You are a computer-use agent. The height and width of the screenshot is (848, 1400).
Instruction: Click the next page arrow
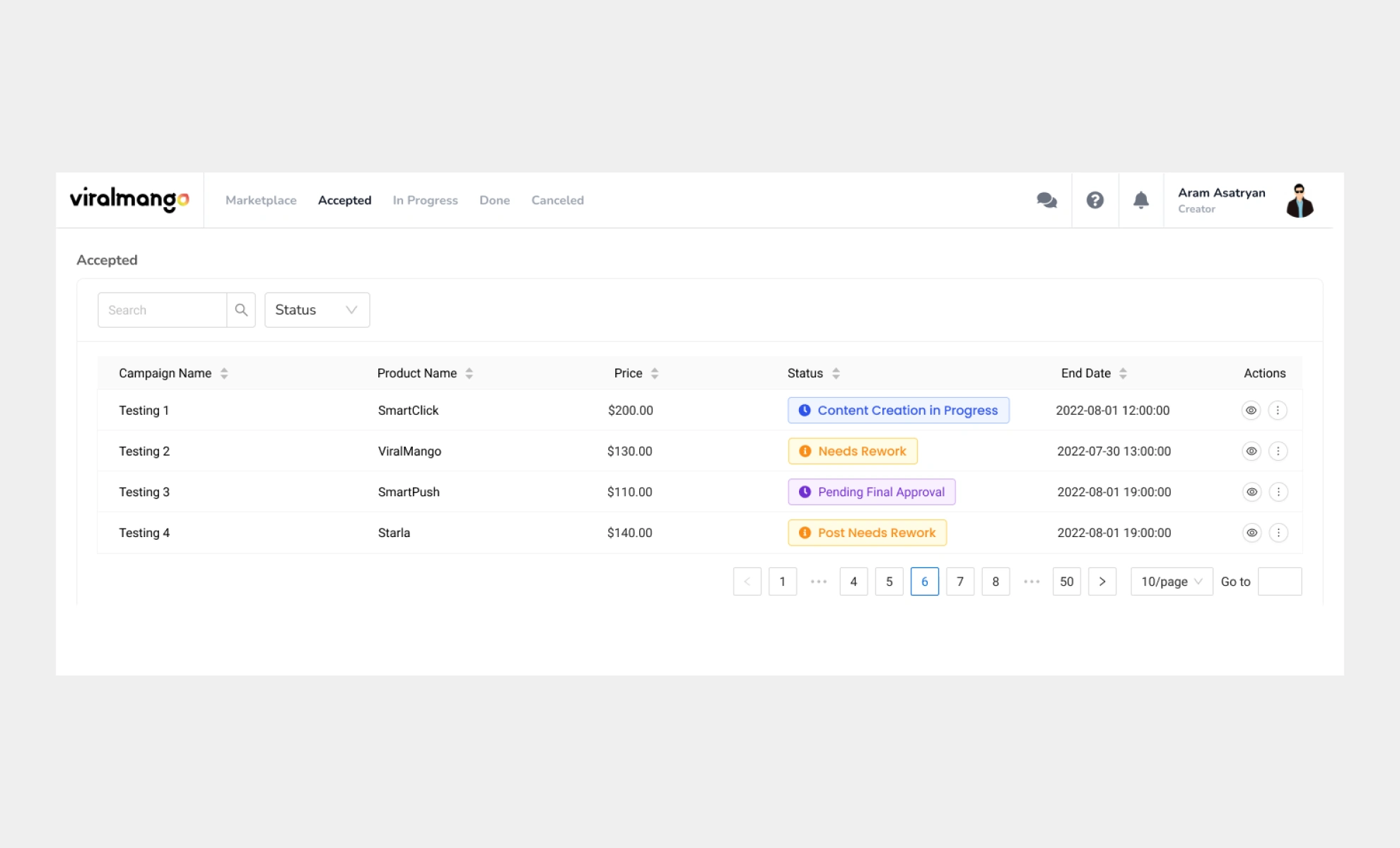1102,581
